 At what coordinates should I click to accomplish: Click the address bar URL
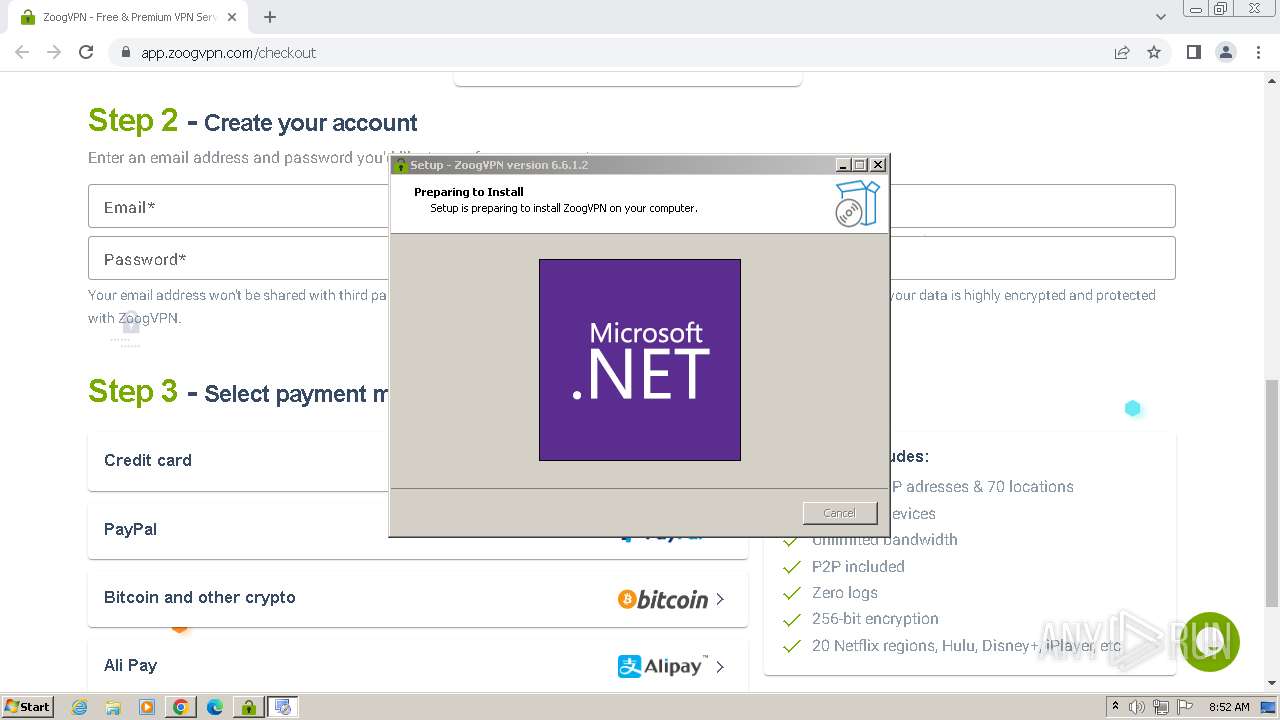pyautogui.click(x=228, y=53)
